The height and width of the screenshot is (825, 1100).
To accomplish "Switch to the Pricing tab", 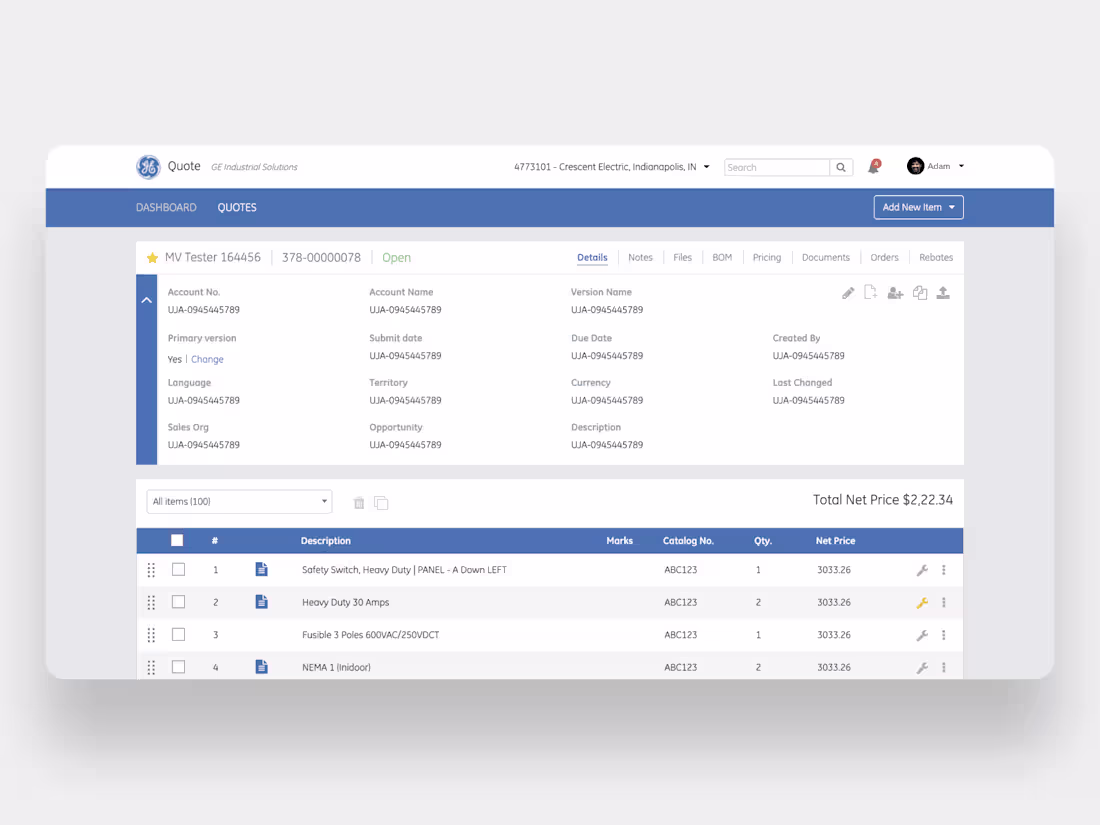I will [766, 257].
